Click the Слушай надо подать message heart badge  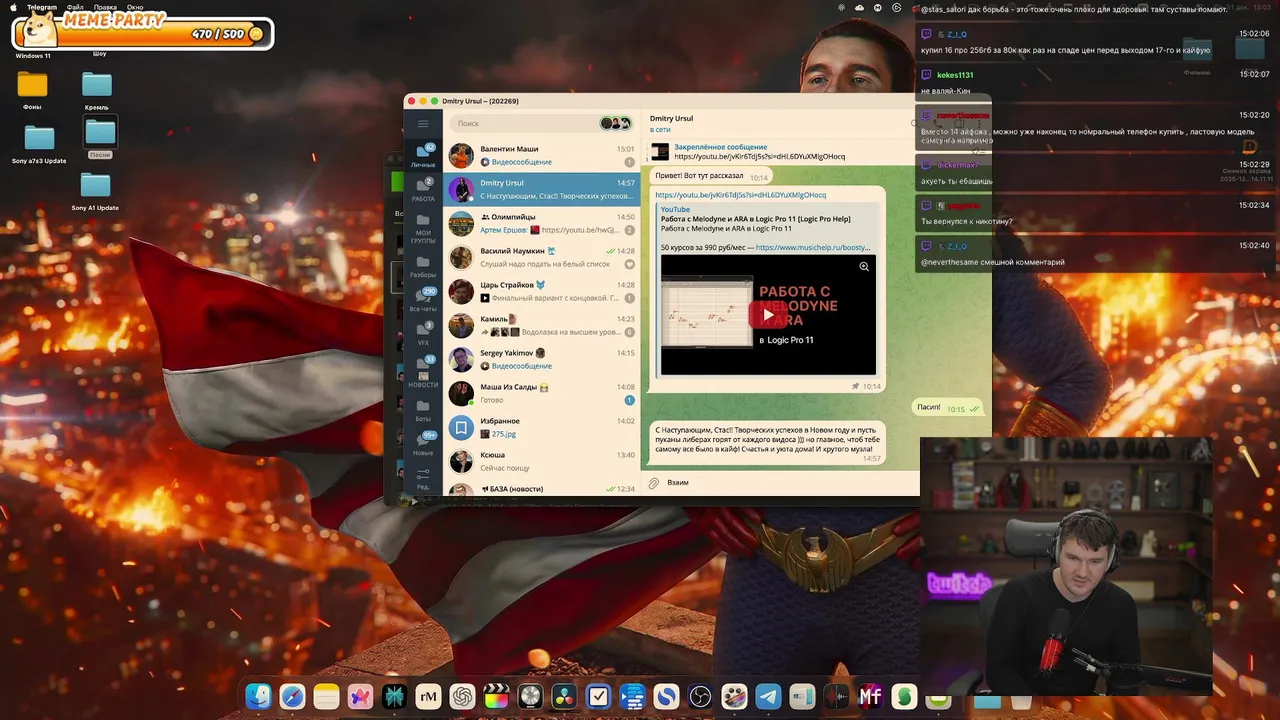[629, 264]
